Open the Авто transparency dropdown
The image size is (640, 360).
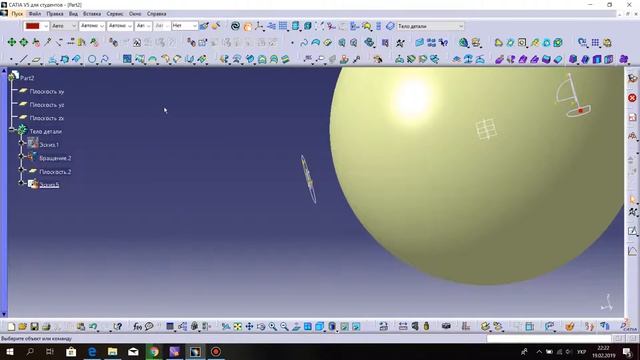64,26
